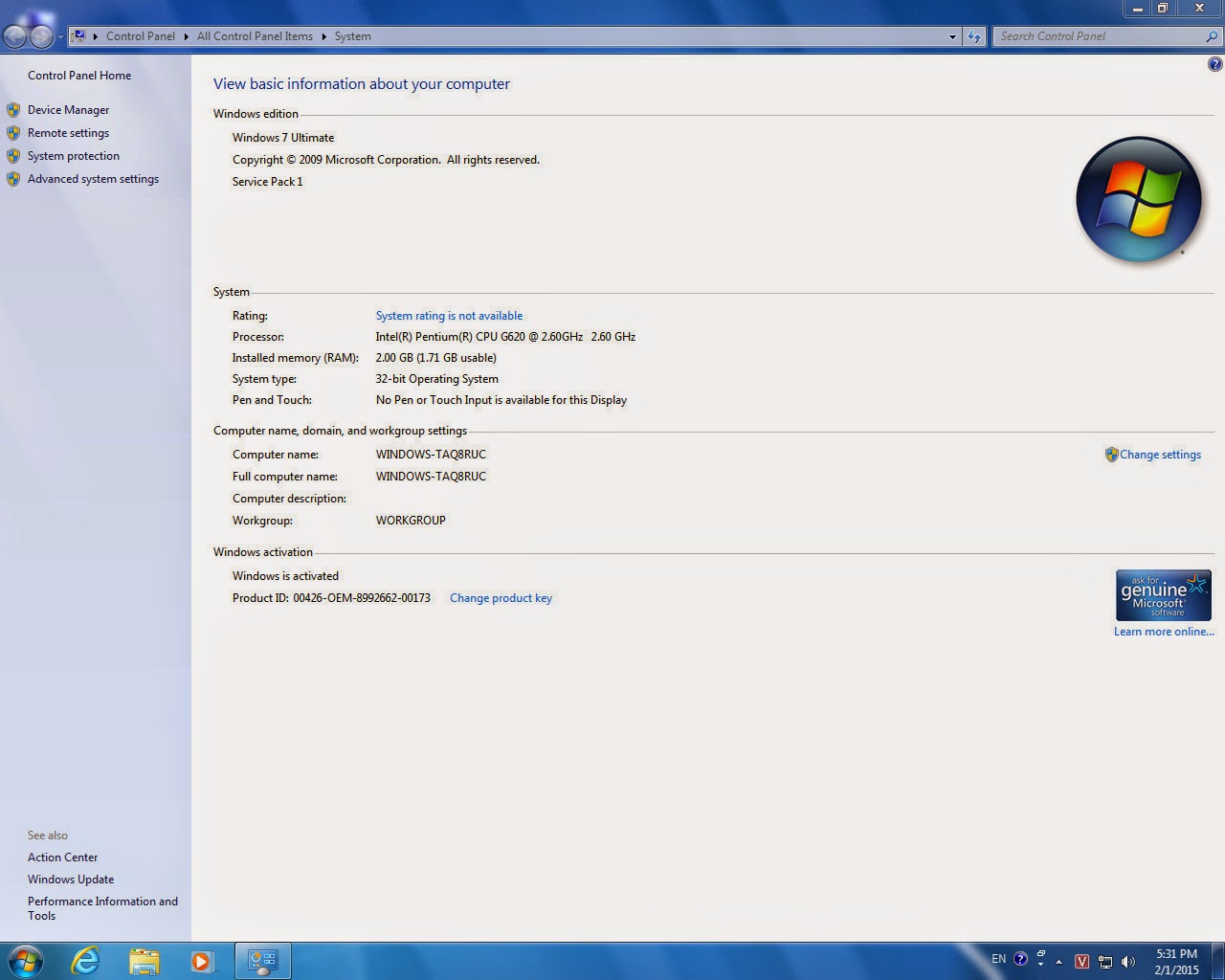Click the genuine Microsoft software badge
Screen dimensions: 1225x980
coord(1164,595)
